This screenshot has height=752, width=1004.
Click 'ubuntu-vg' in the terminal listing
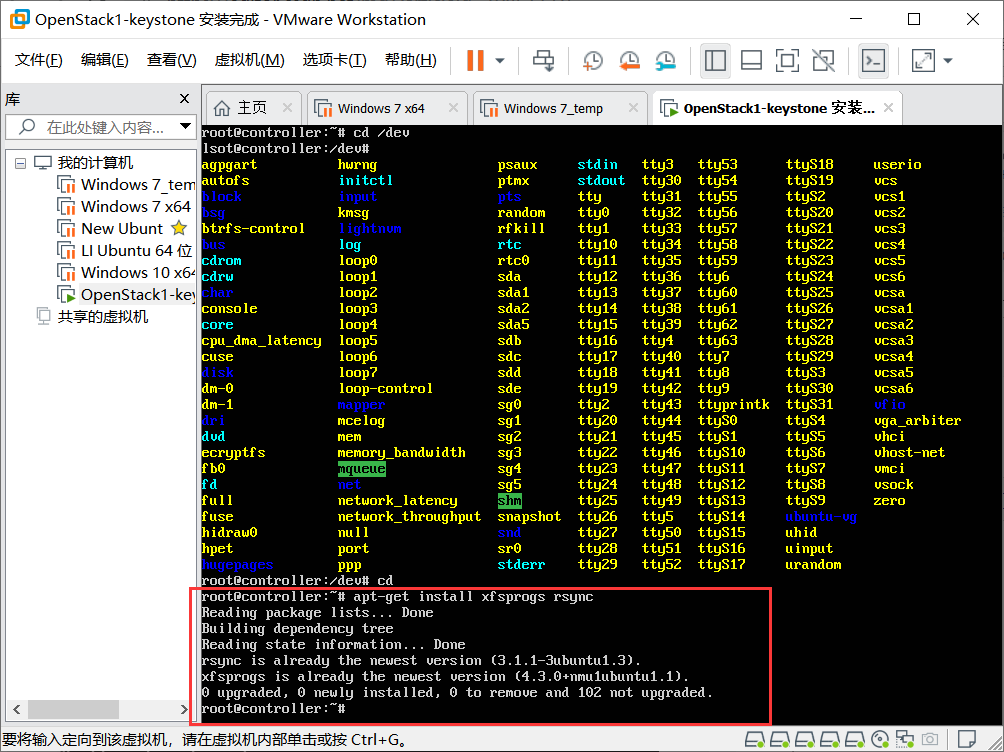(821, 516)
